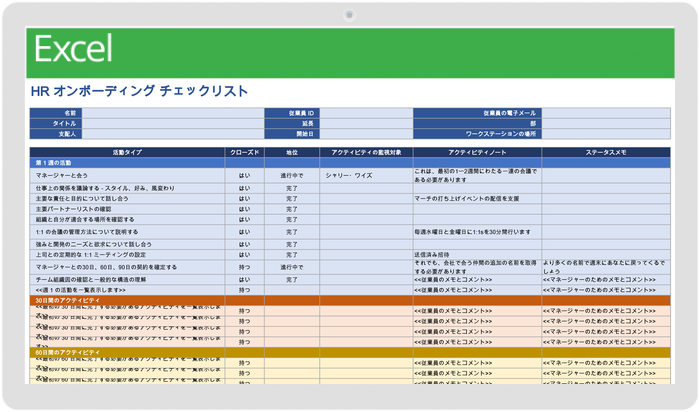Image resolution: width=700 pixels, height=412 pixels.
Task: Click 進行中で status in マネージャーと会う row
Action: 292,175
